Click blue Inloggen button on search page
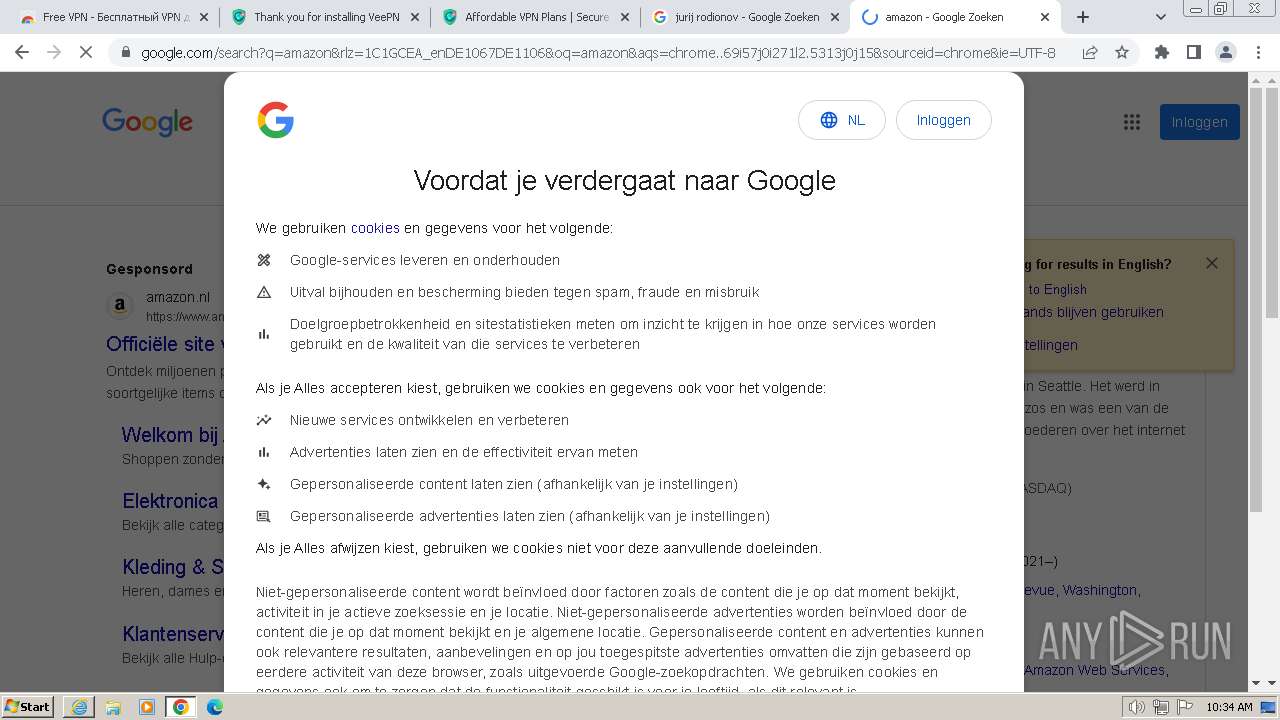Screen dimensions: 1280x720 point(1200,122)
